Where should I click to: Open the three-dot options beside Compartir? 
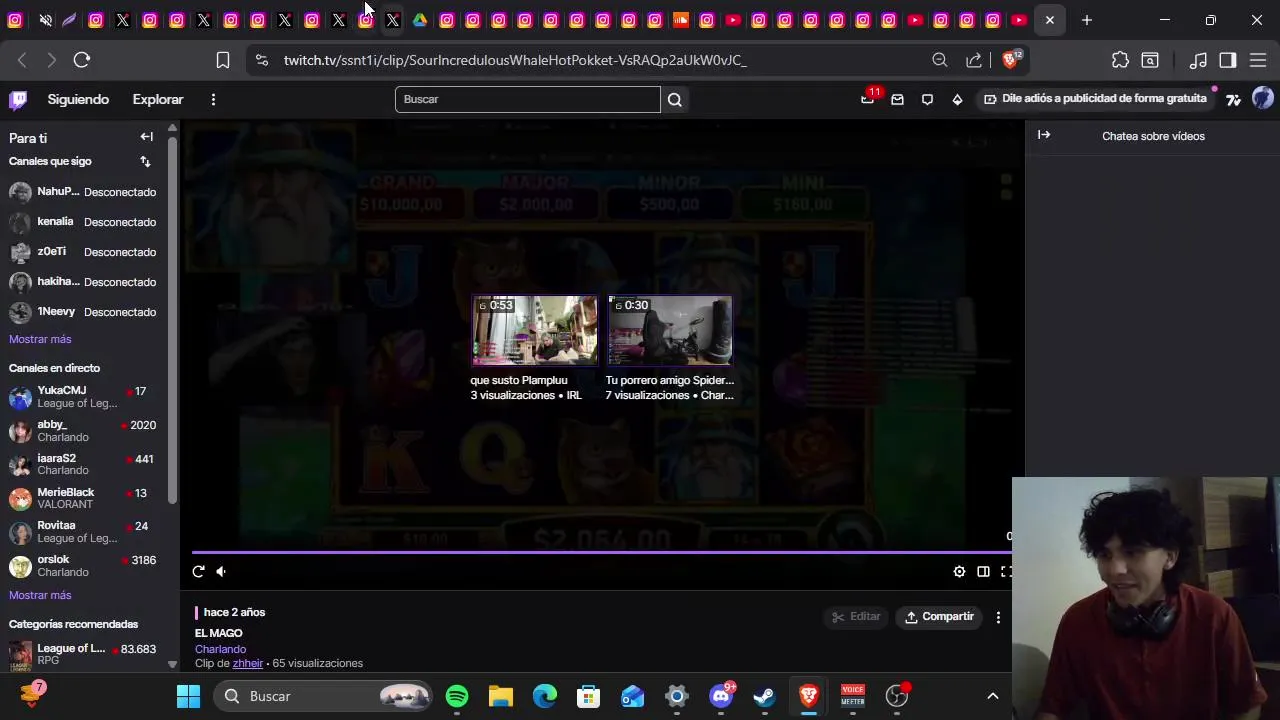998,617
